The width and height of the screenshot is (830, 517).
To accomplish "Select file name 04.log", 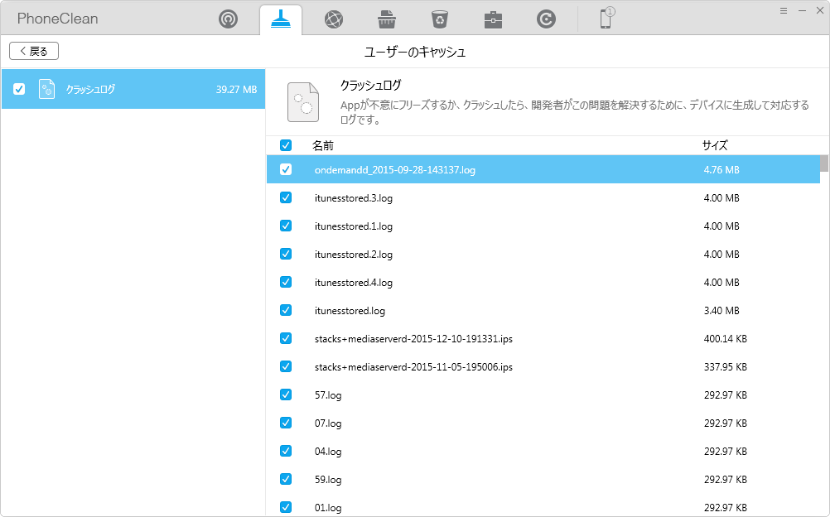I will pyautogui.click(x=328, y=451).
